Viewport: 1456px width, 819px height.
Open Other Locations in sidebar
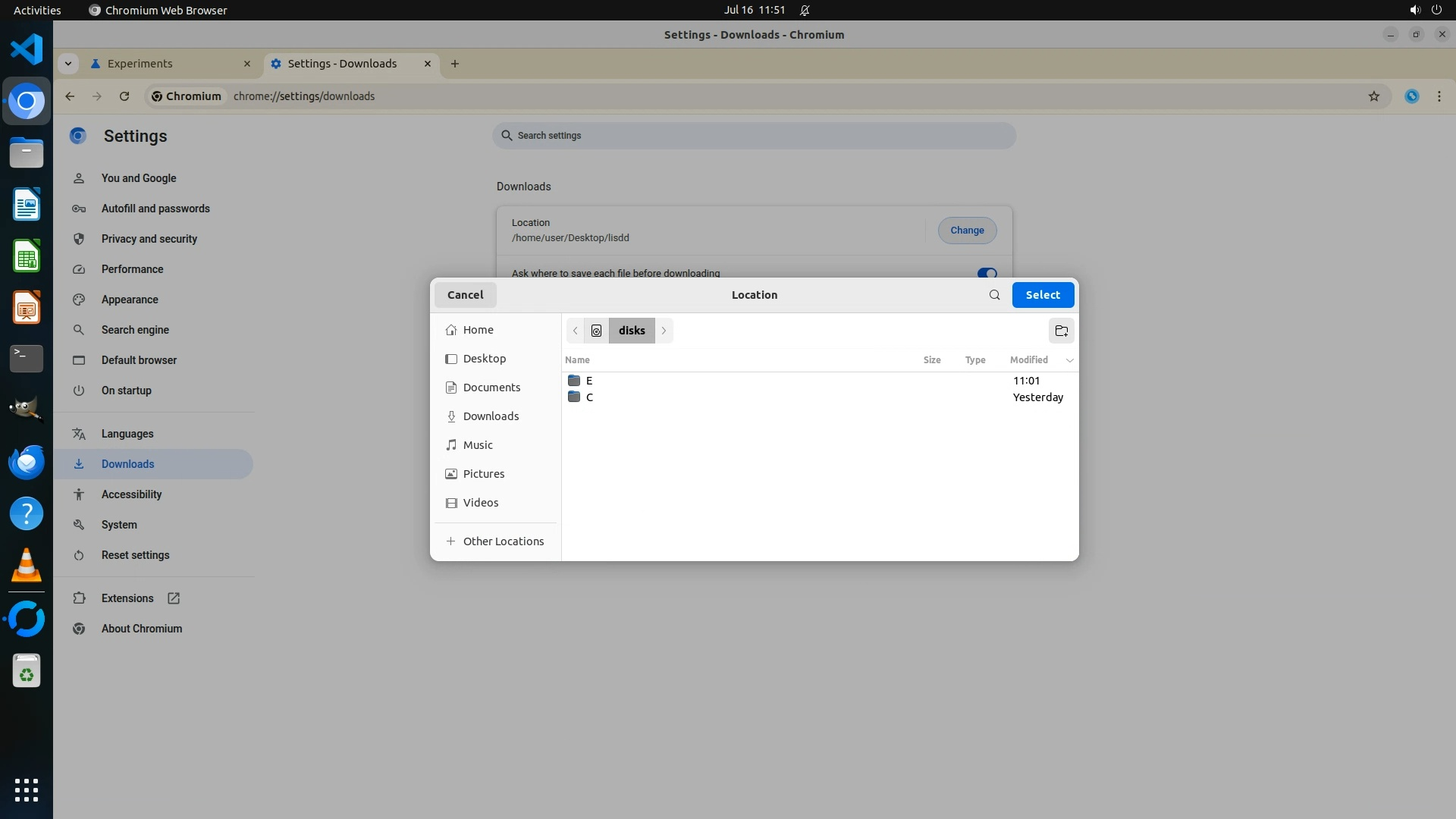(503, 541)
